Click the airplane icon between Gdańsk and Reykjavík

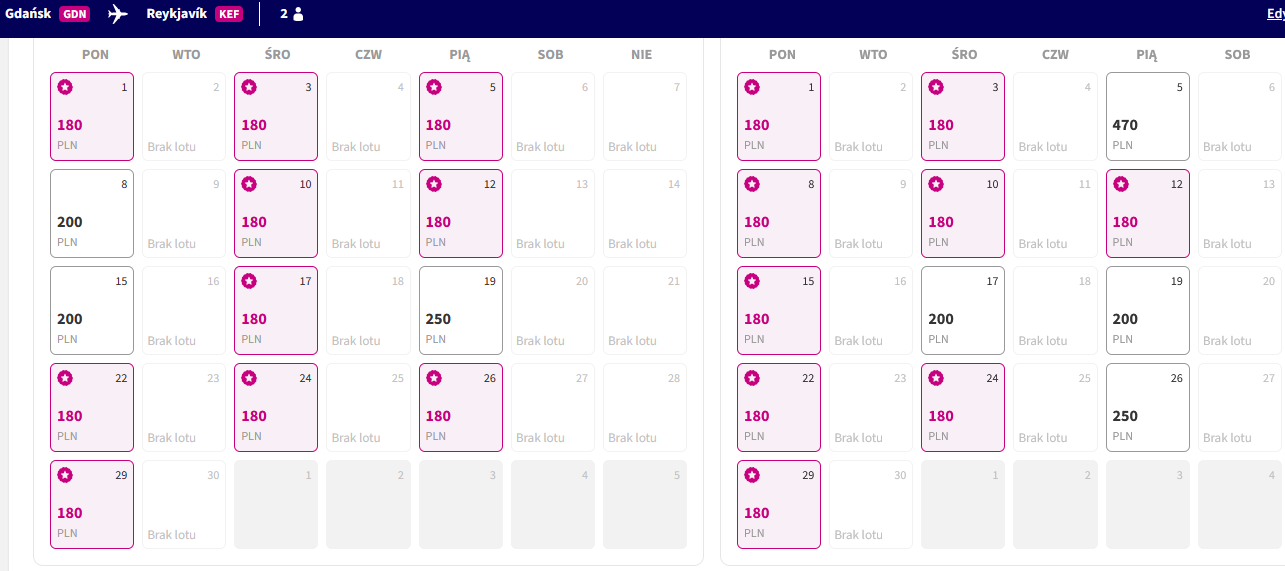click(x=118, y=14)
